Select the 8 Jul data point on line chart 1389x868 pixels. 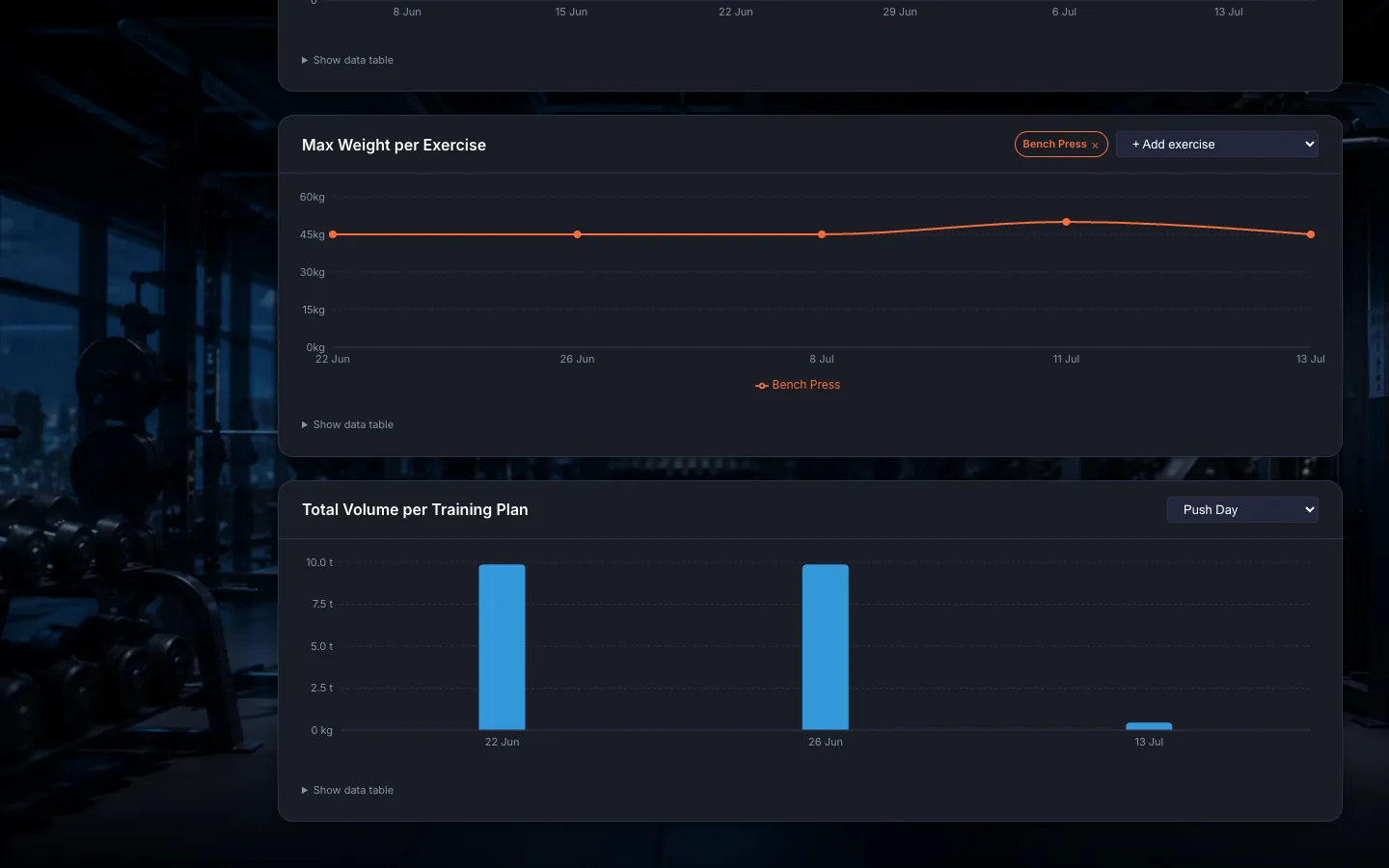pyautogui.click(x=822, y=234)
